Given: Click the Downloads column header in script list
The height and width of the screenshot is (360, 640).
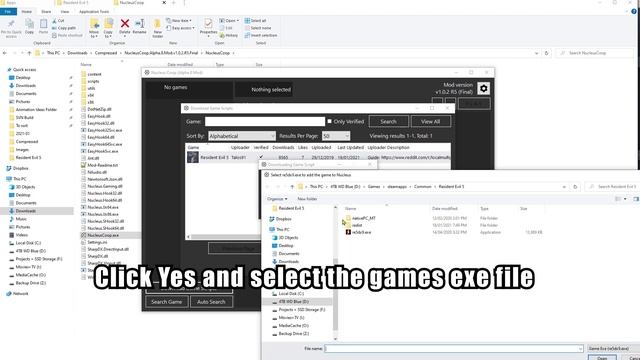Looking at the screenshot, I should (283, 147).
